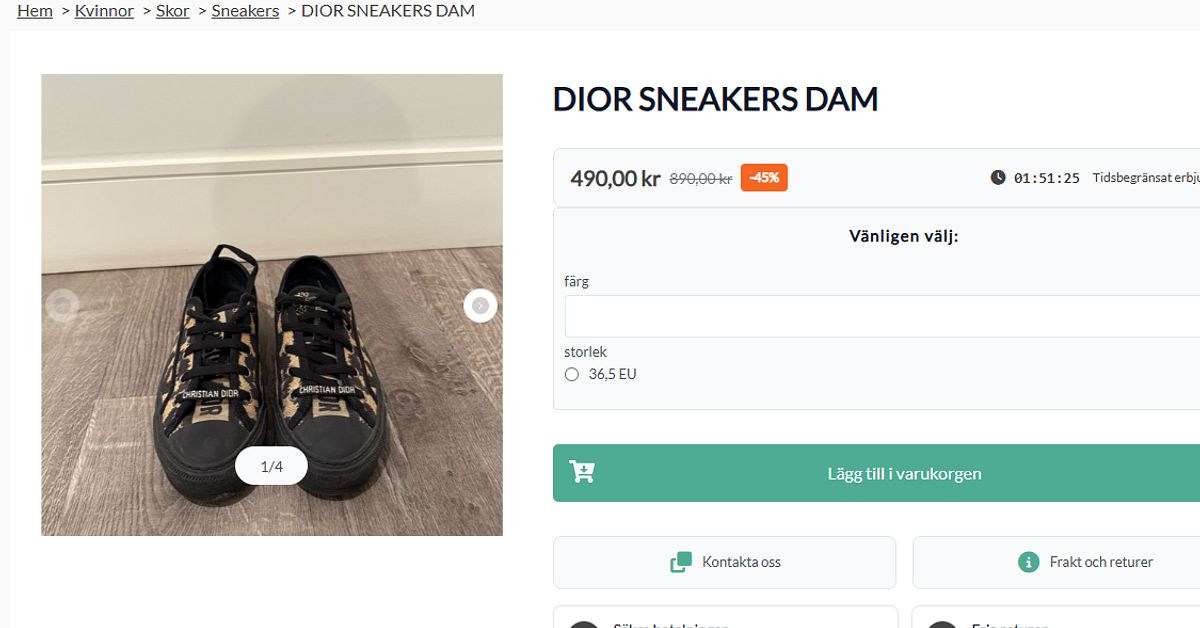Open the färg selection dropdown
This screenshot has width=1200, height=628.
pos(882,316)
